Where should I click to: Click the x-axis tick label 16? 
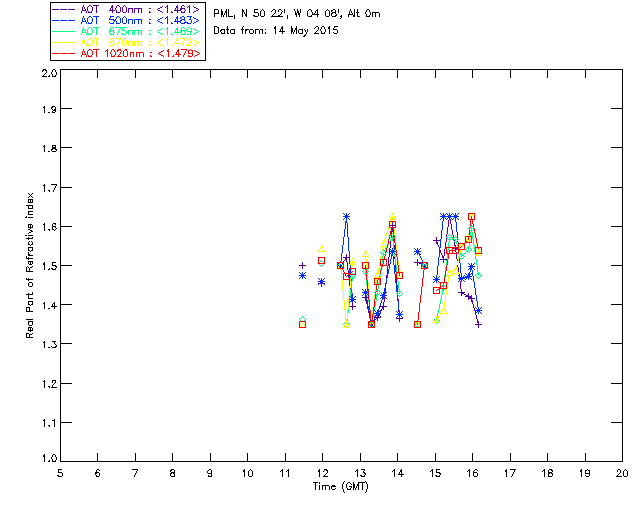coord(472,473)
